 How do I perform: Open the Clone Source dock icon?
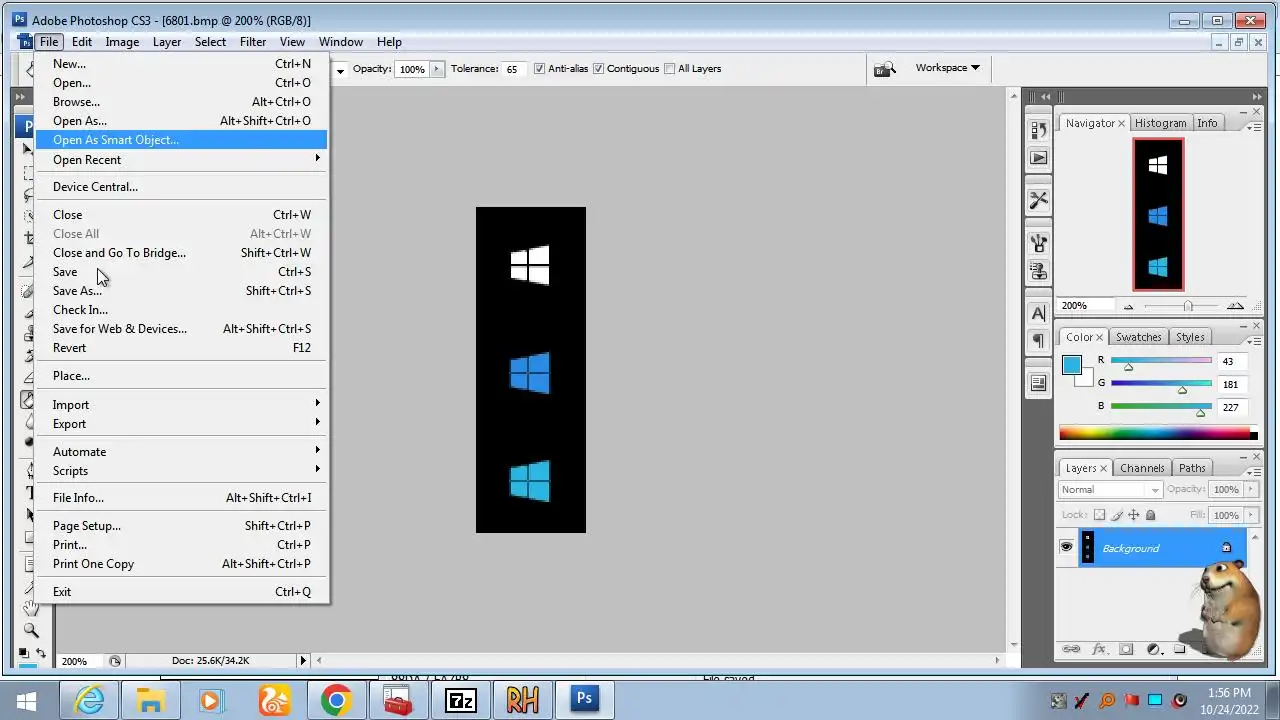coord(1039,271)
